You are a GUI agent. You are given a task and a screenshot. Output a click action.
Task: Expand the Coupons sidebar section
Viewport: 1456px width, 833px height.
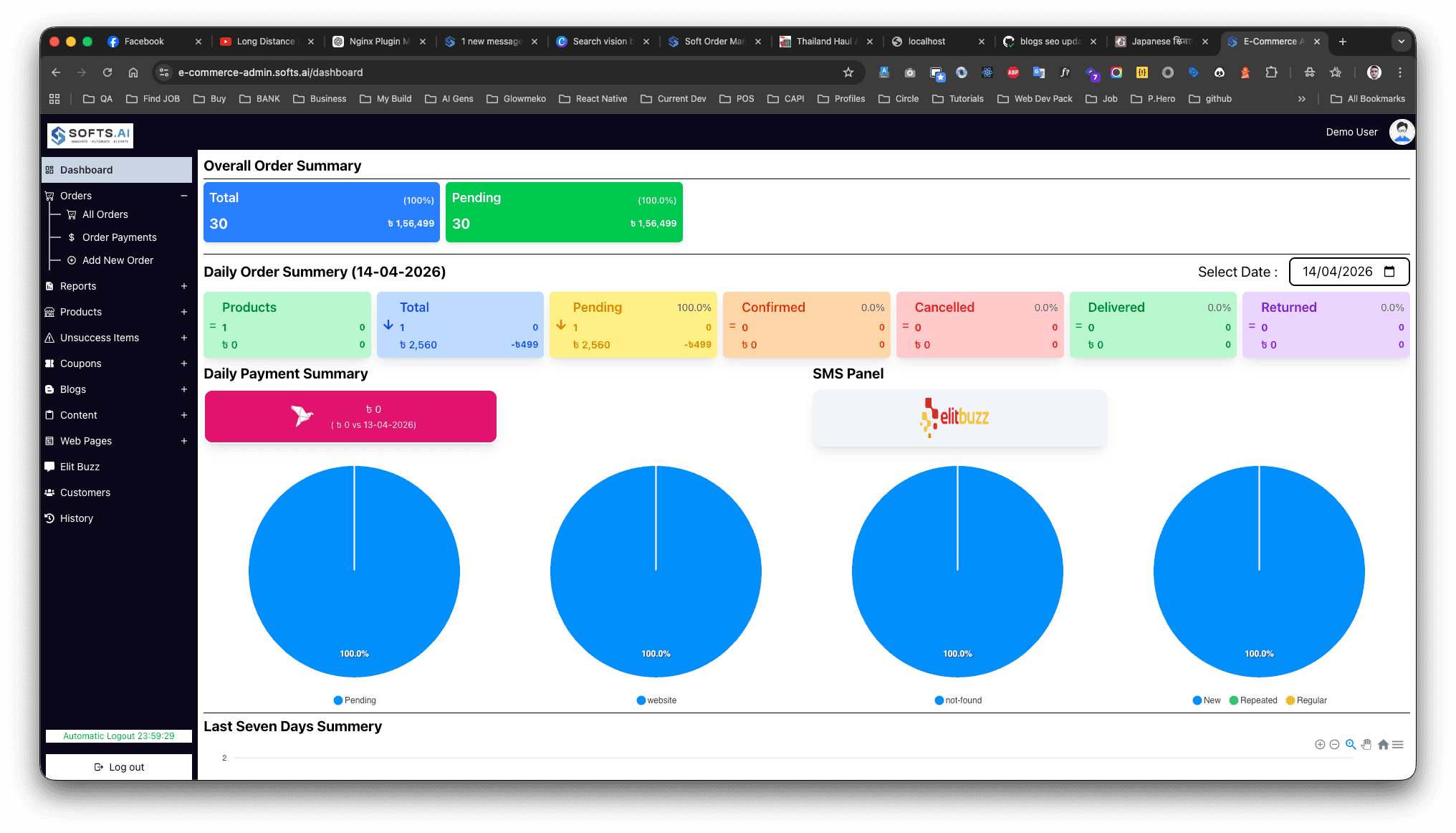pos(184,363)
